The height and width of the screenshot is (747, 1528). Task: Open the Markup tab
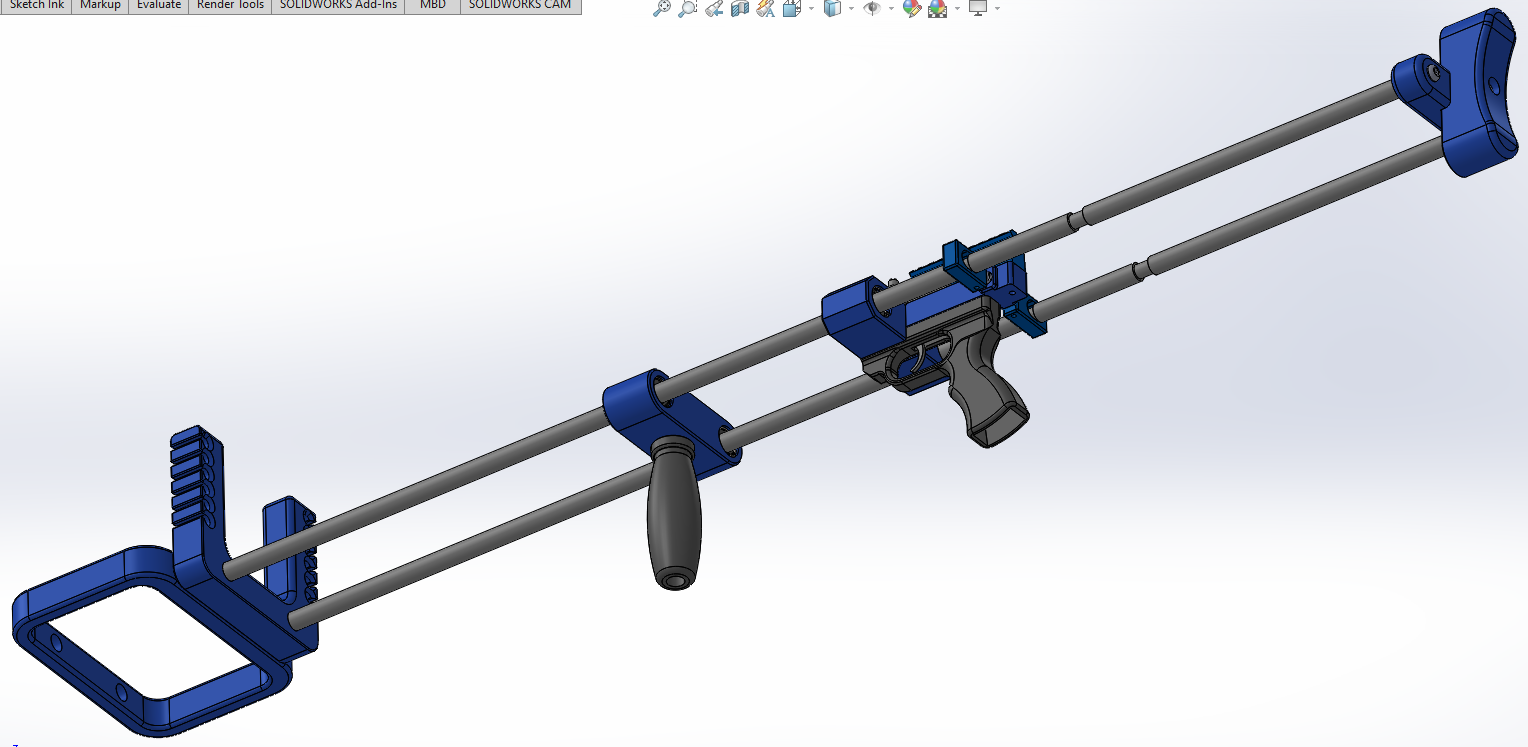(x=100, y=5)
